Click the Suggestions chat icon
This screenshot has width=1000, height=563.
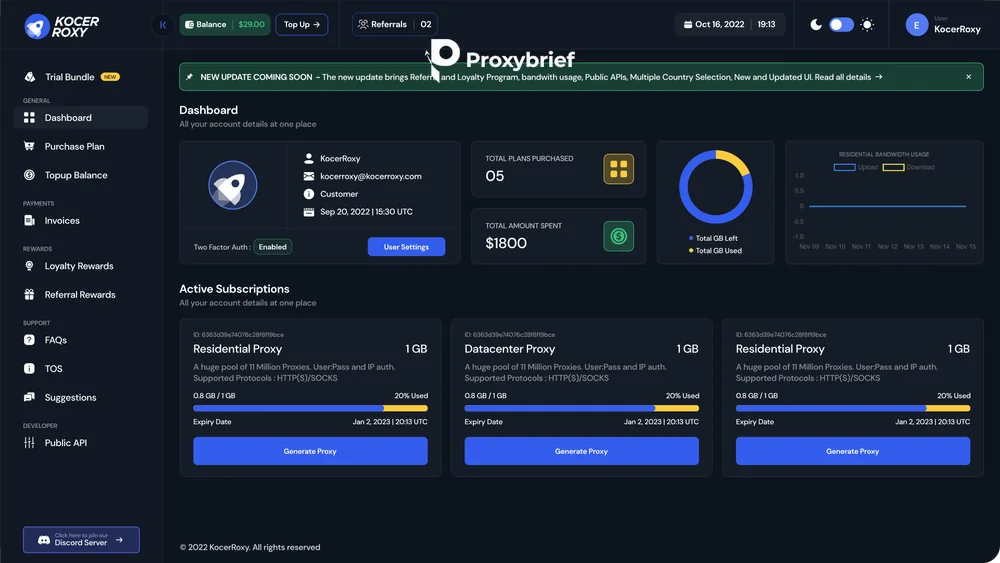[29, 397]
